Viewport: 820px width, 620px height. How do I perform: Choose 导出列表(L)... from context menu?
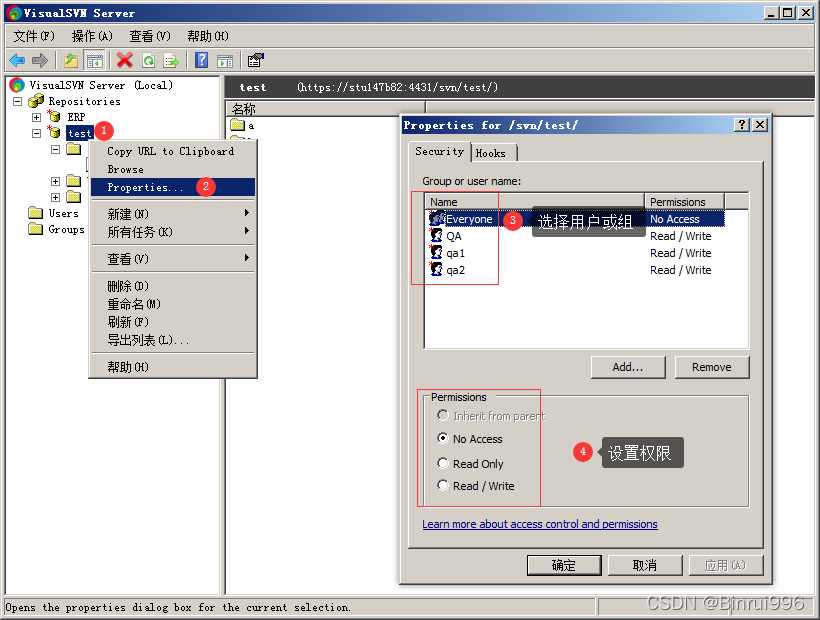[173, 340]
